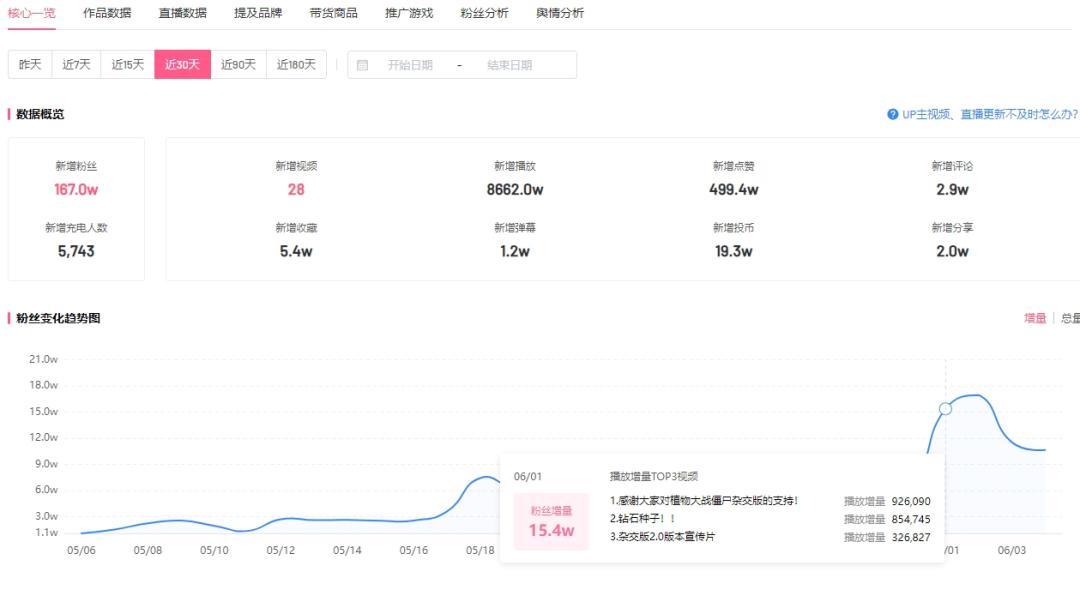Switch range to 近90天
1080x596 pixels.
pyautogui.click(x=238, y=65)
